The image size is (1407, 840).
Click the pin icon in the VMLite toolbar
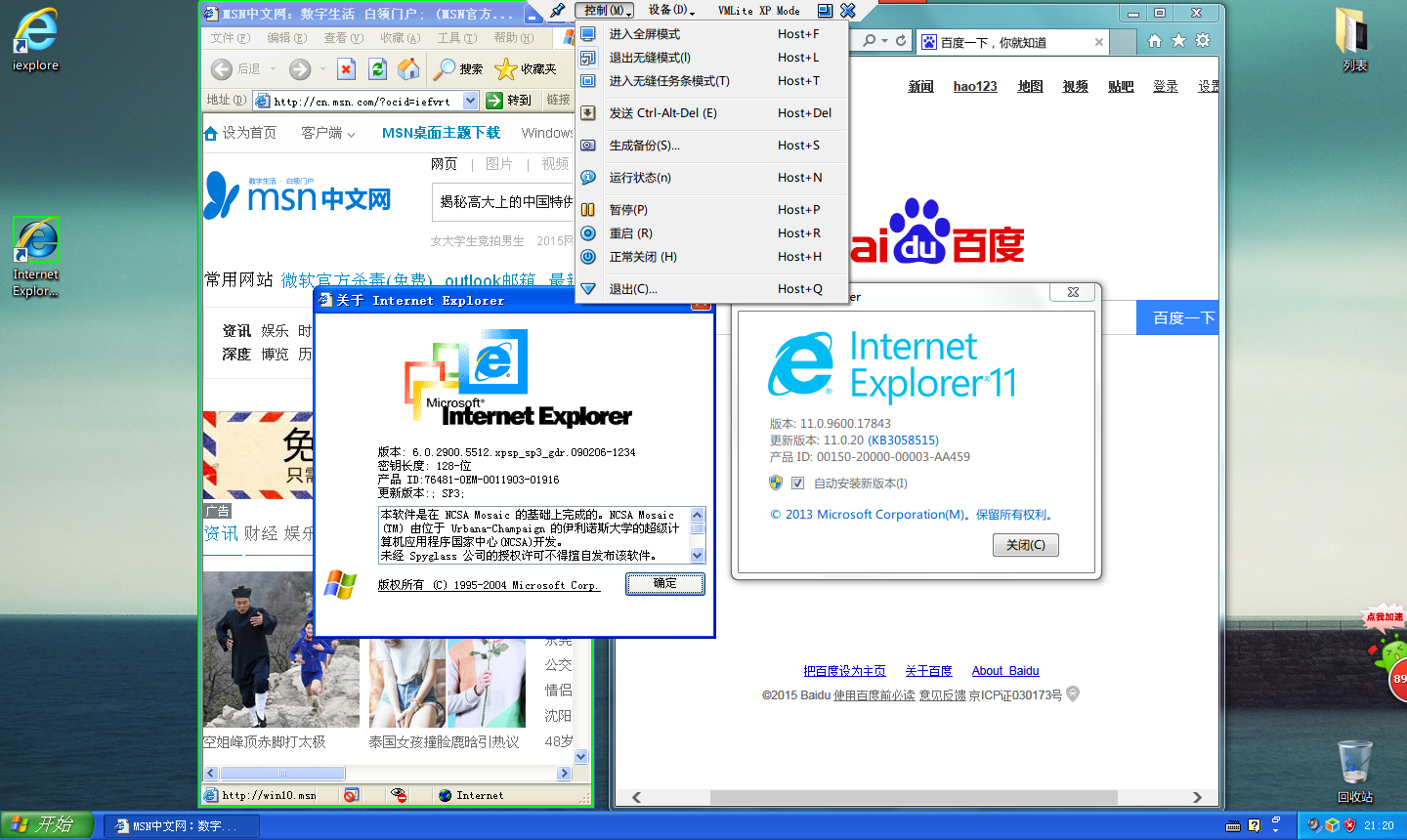tap(557, 11)
